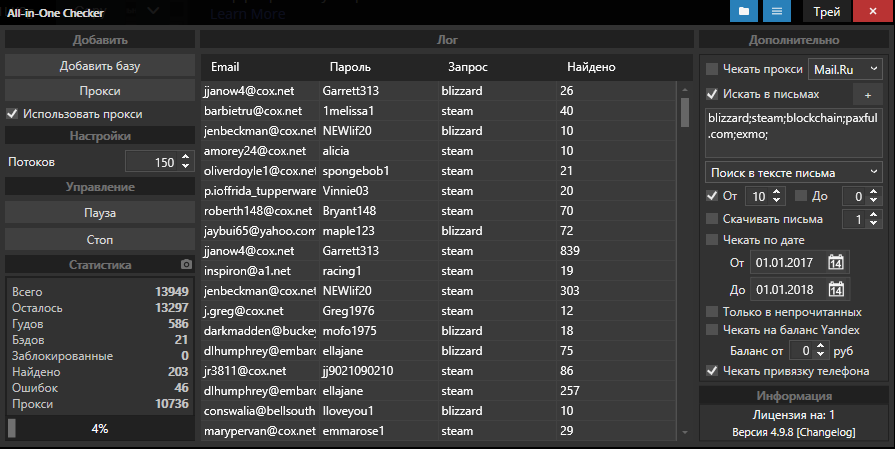The image size is (895, 449).
Task: Click the blue list icon in title bar
Action: (774, 11)
